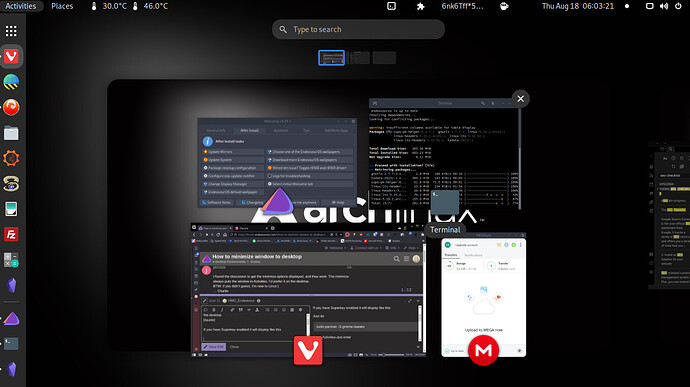The image size is (690, 387).
Task: Switch to the second workspace thumbnail
Action: point(358,58)
